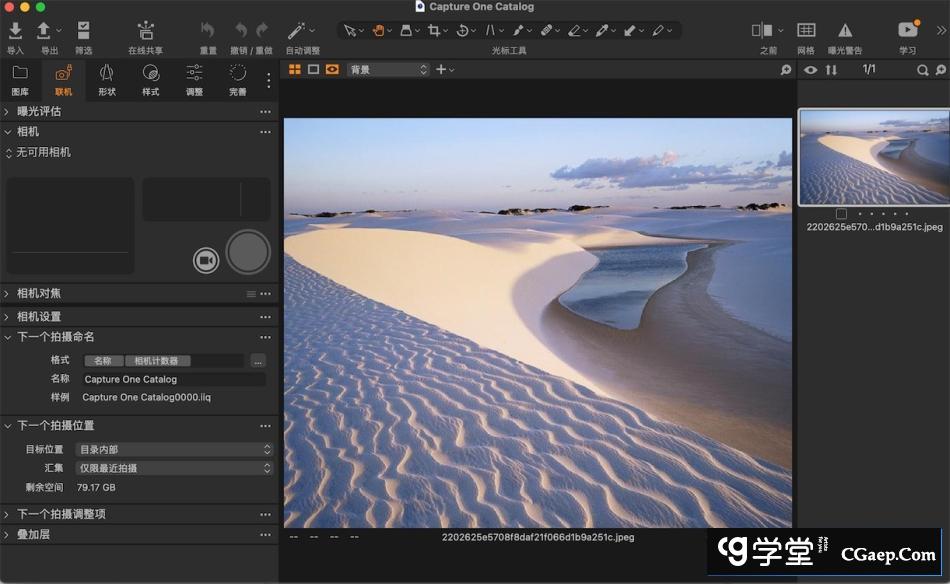Open the 汇集 dropdown showing 仅限最近拍摄
950x584 pixels.
[x=174, y=468]
